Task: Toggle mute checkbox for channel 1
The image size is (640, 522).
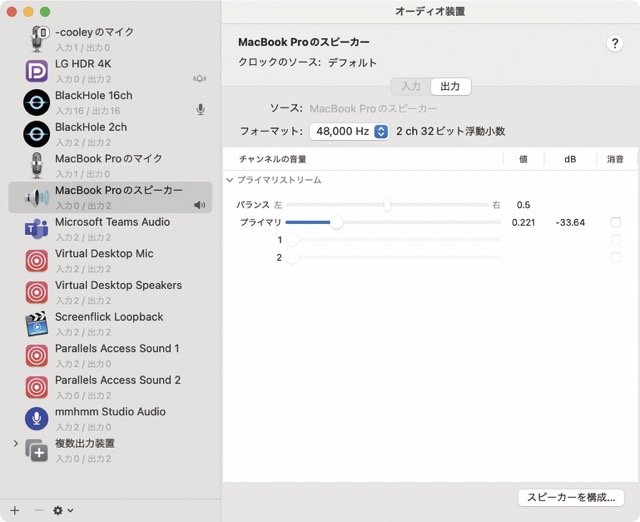Action: click(616, 240)
